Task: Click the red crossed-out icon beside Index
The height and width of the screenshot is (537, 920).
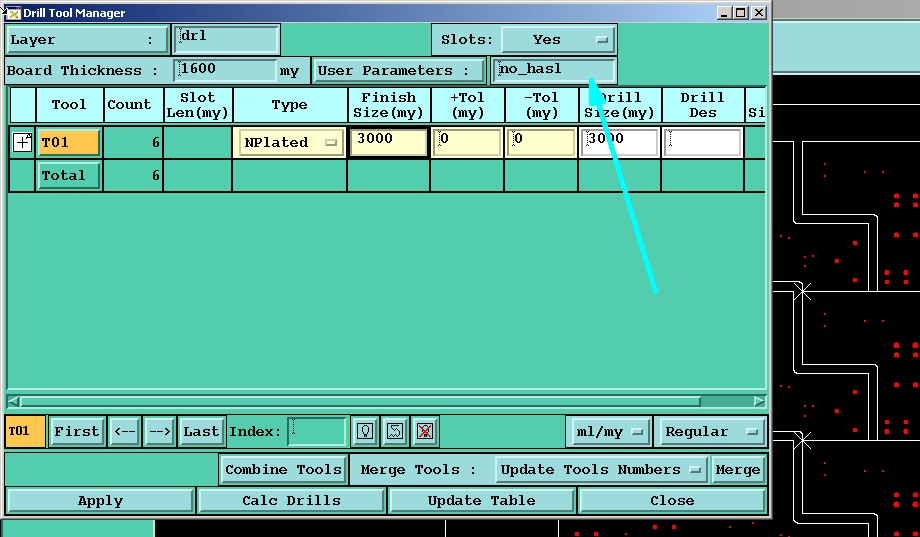Action: [x=425, y=431]
